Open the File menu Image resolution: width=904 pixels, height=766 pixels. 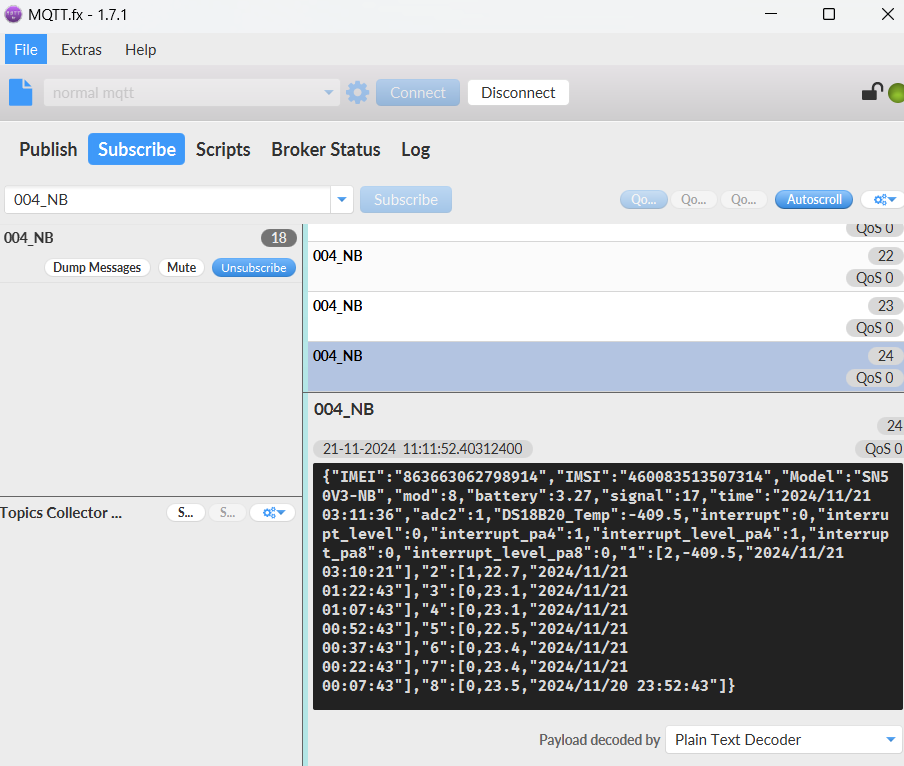coord(26,50)
